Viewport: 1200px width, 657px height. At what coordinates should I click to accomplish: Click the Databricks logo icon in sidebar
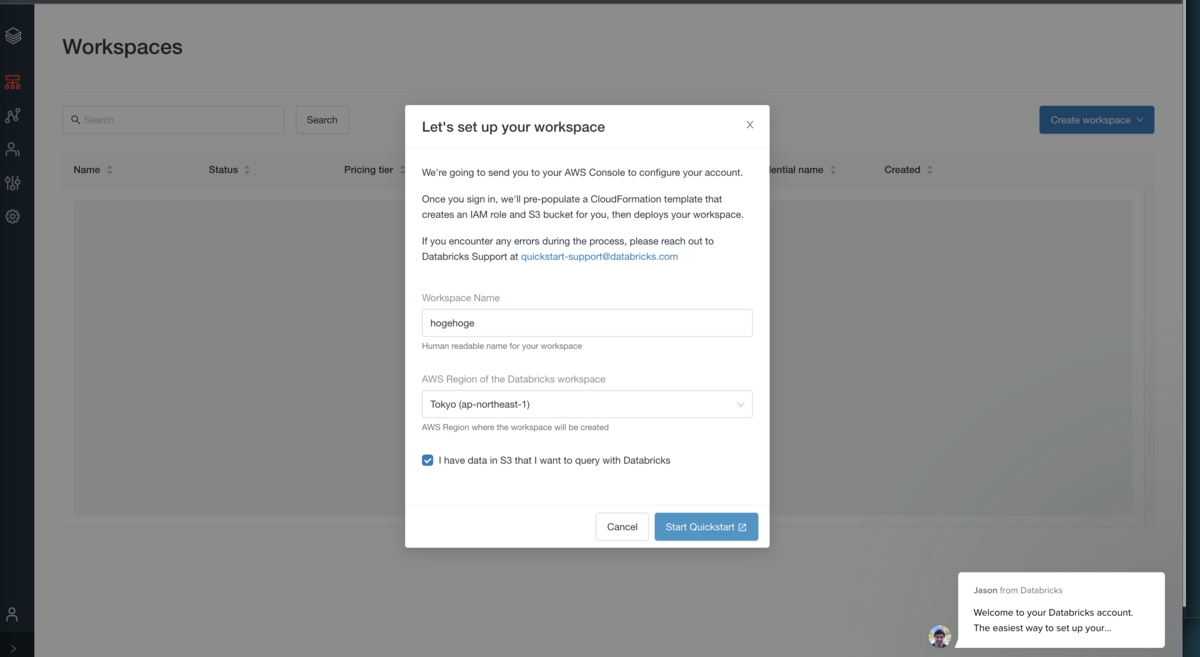(x=13, y=36)
